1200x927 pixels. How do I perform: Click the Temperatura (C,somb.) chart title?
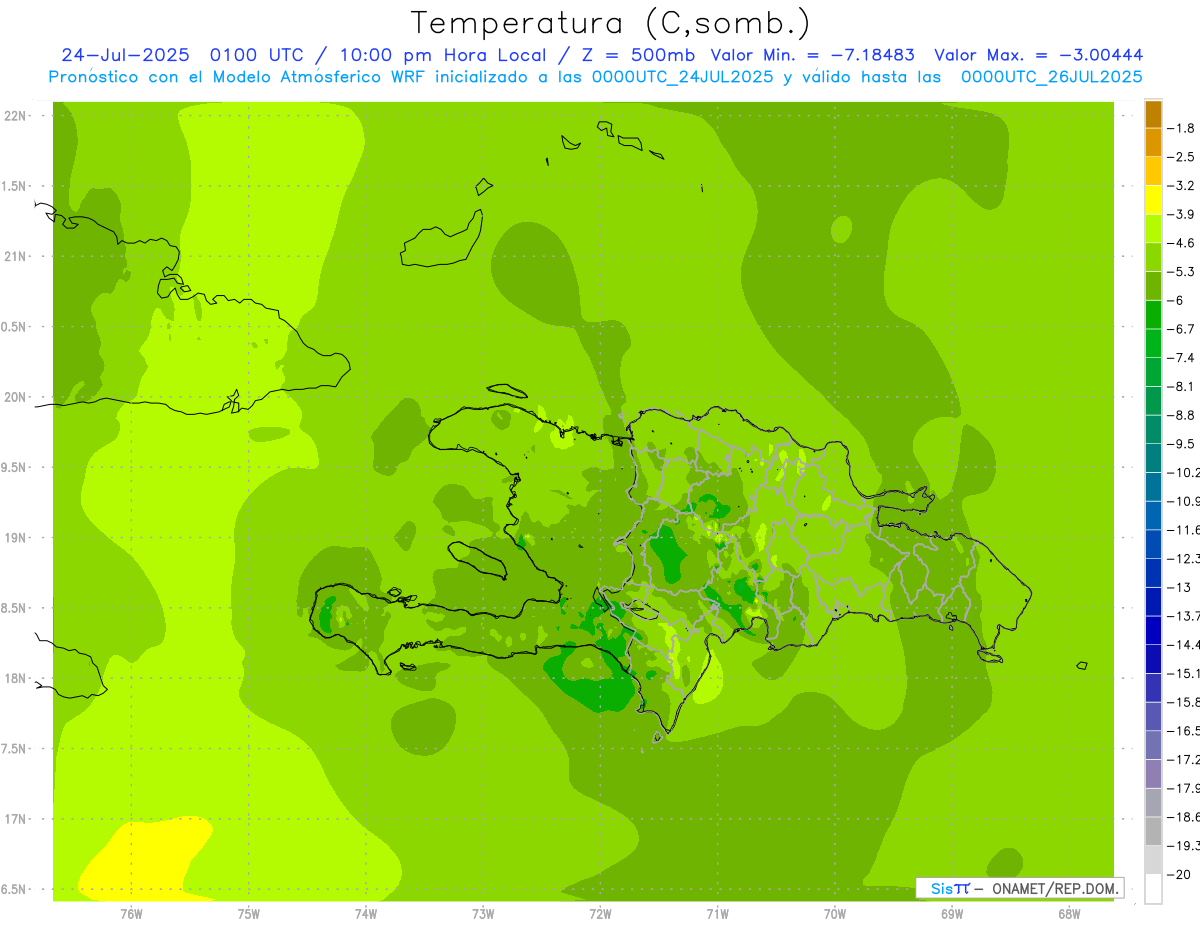[610, 22]
